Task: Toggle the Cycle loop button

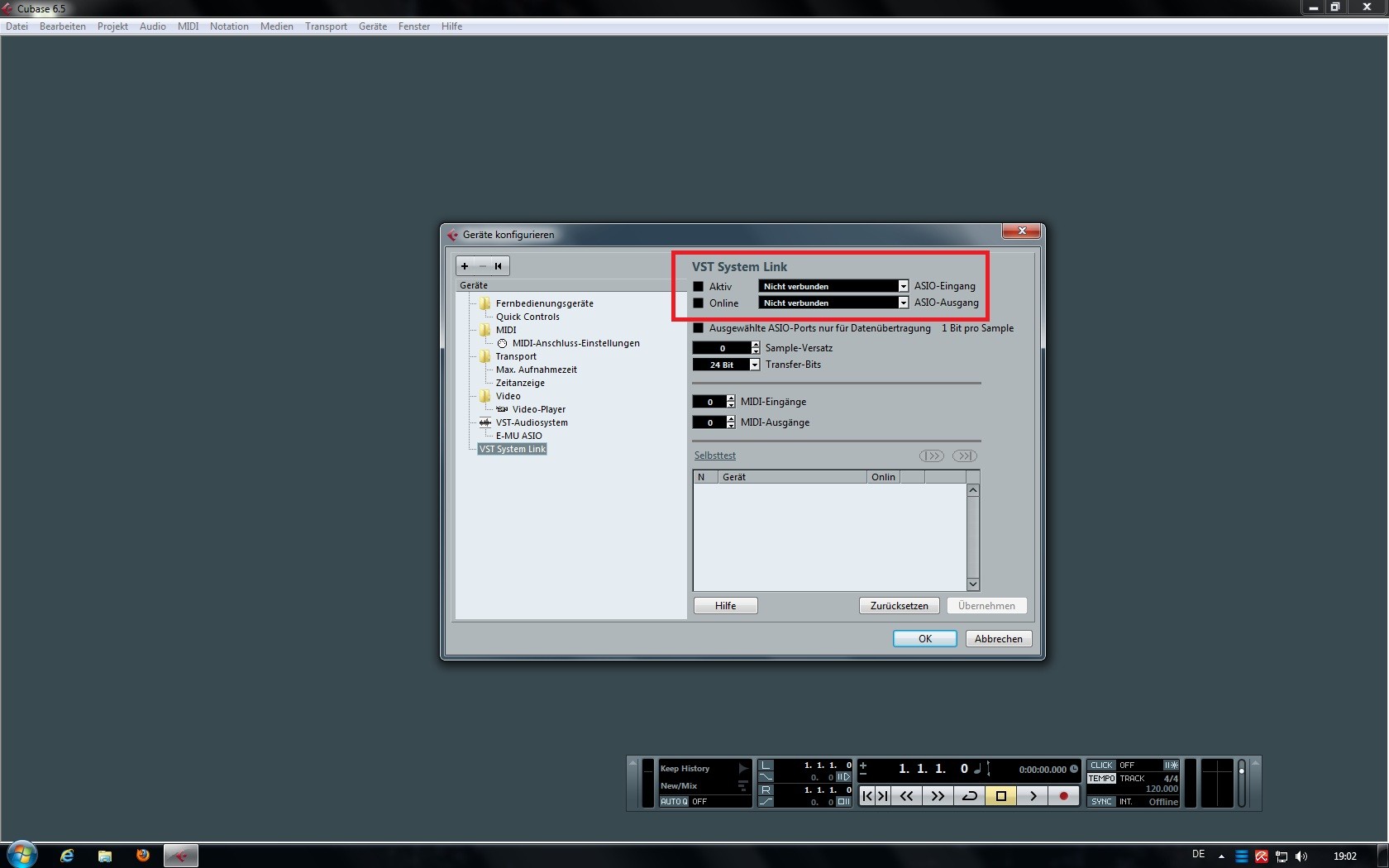Action: tap(969, 796)
